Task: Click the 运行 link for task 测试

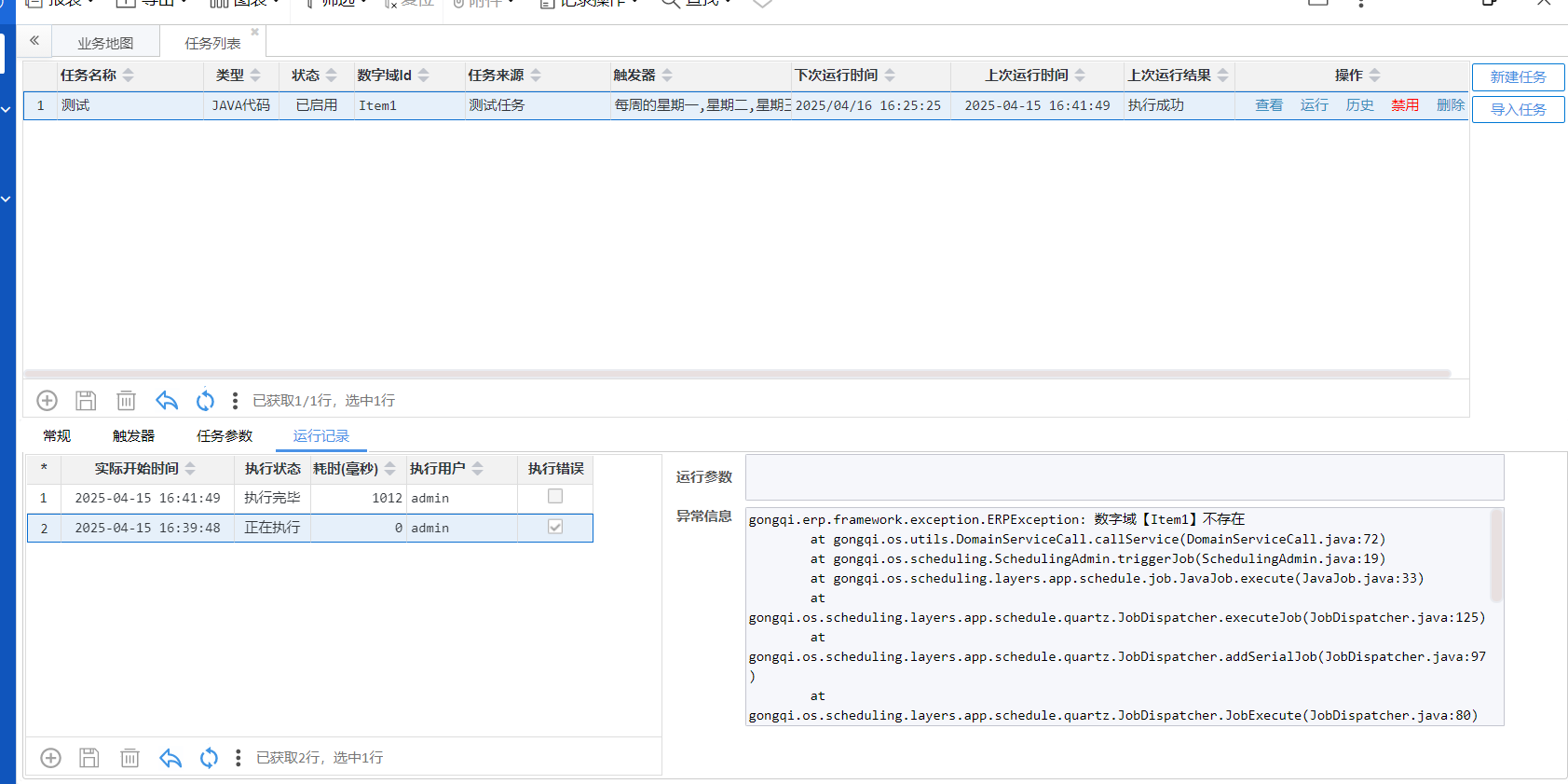Action: click(x=1315, y=105)
